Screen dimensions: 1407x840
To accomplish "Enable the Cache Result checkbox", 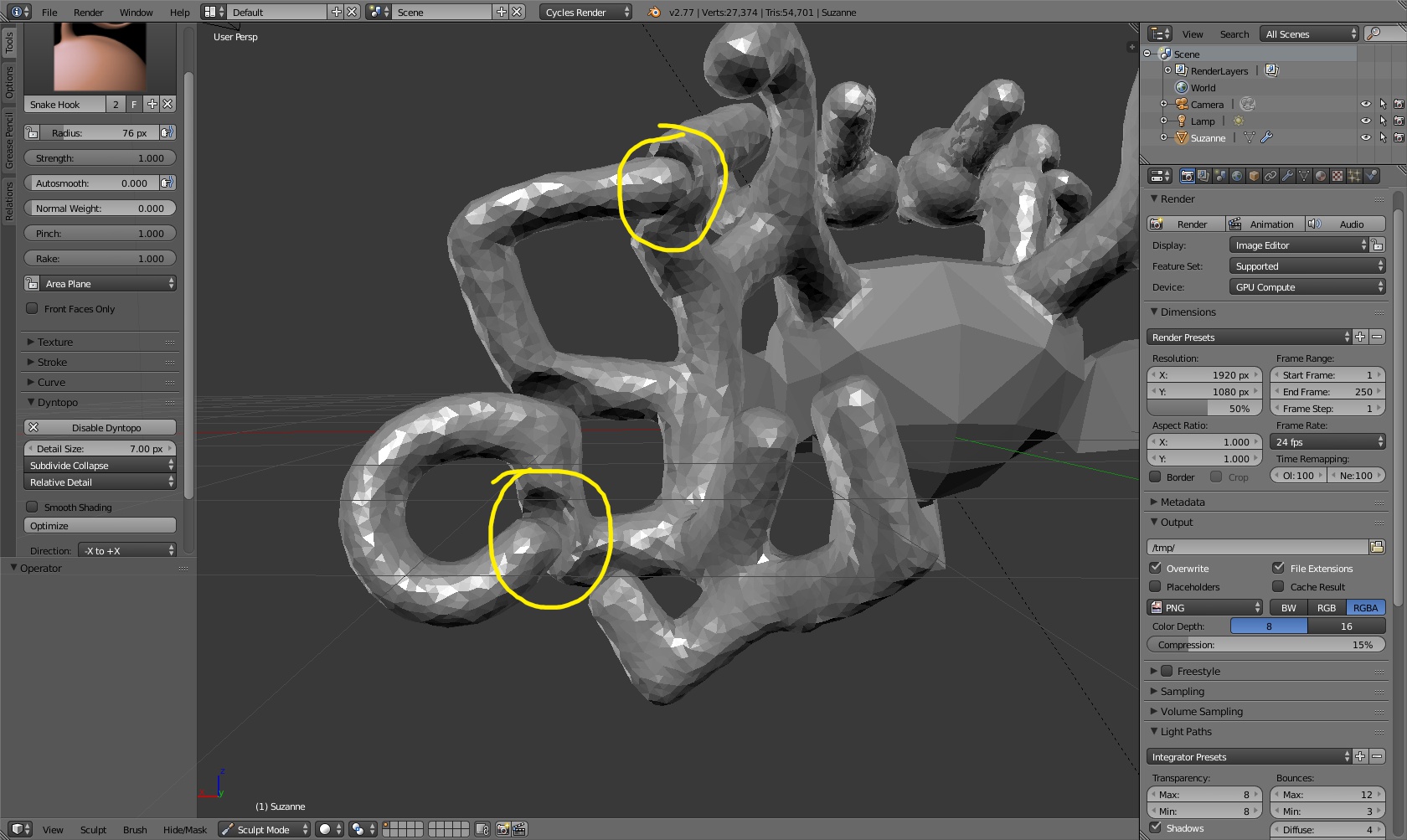I will point(1278,586).
